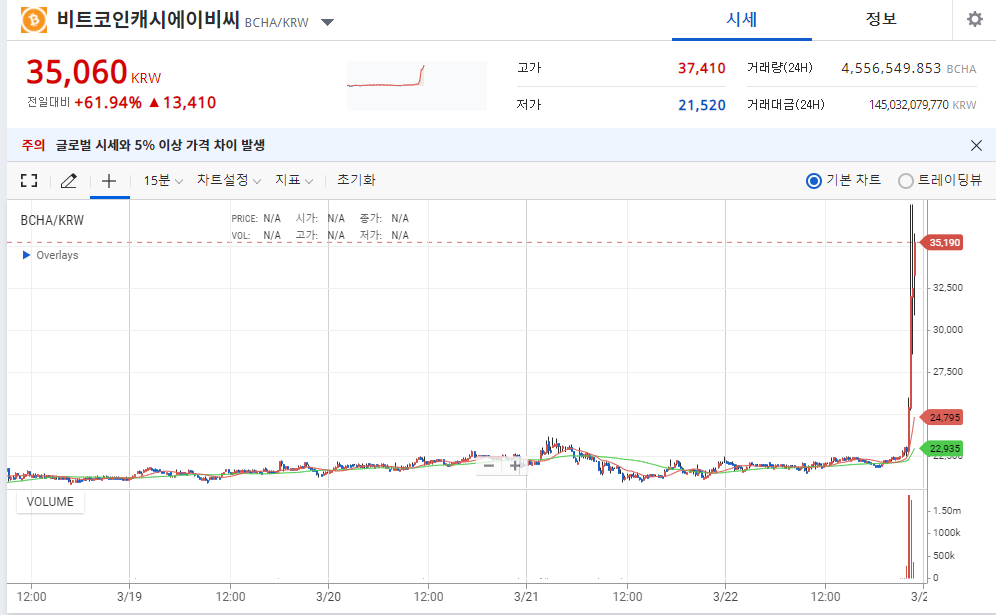The image size is (996, 615).
Task: Click the mini price sparkline chart
Action: pyautogui.click(x=417, y=86)
